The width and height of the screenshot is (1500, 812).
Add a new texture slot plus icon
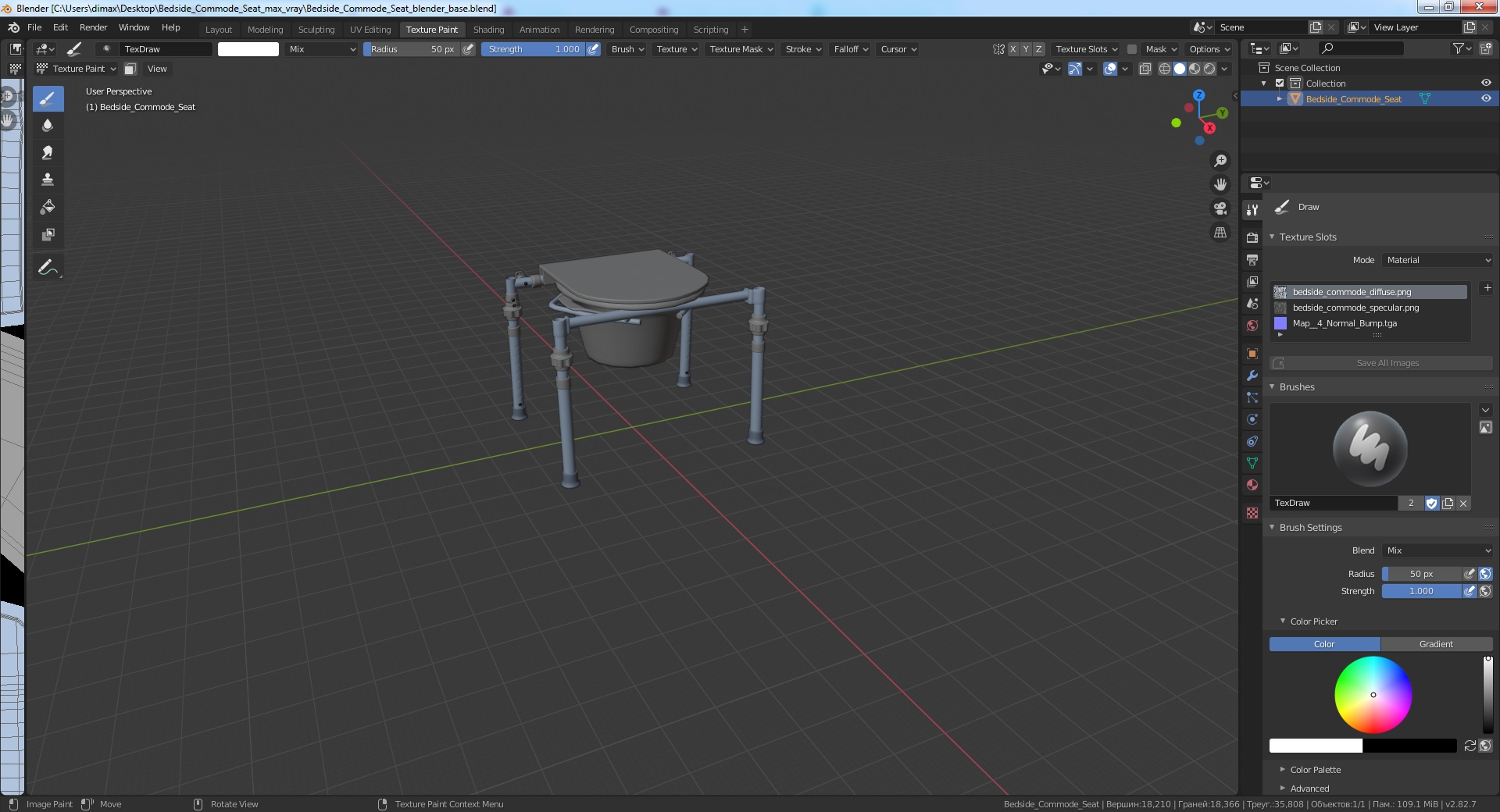pos(1487,288)
